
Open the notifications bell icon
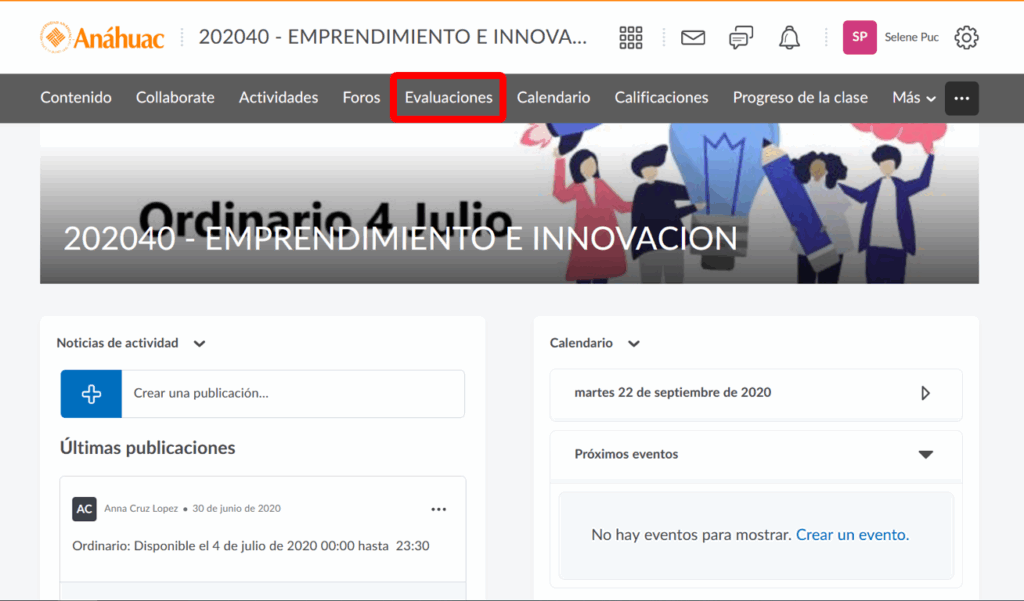[789, 38]
